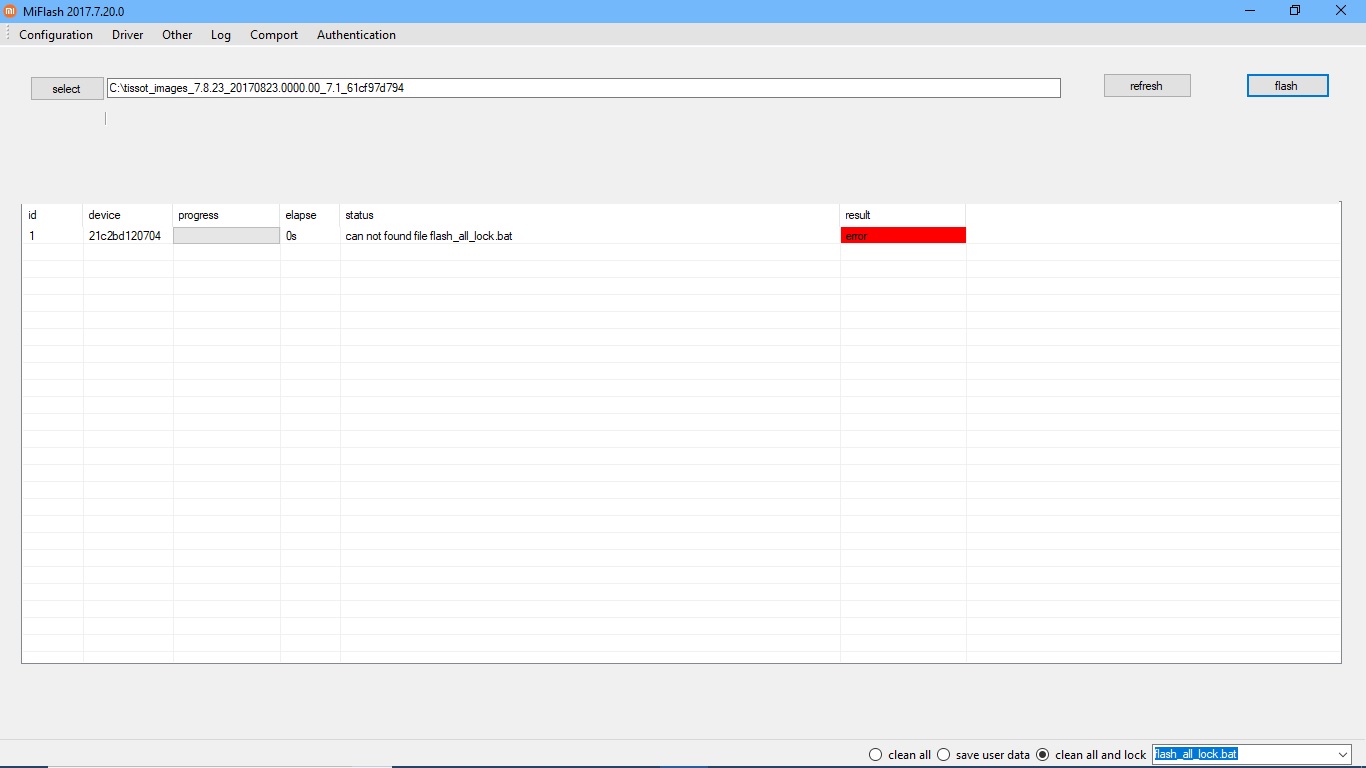The image size is (1366, 768).
Task: Click the flash_all_lock.bat script text field
Action: coord(1243,755)
